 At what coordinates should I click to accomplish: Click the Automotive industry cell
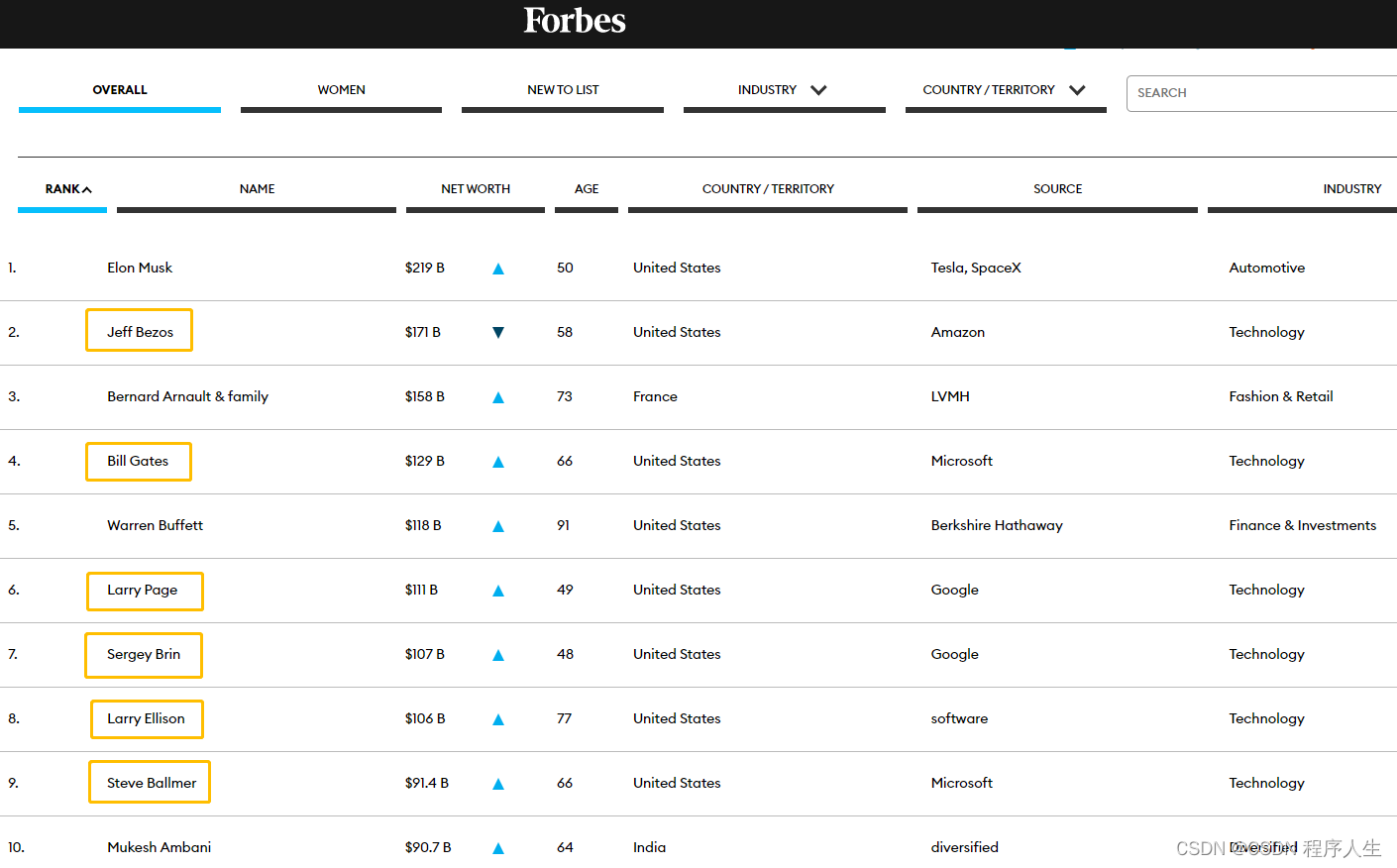click(x=1266, y=268)
